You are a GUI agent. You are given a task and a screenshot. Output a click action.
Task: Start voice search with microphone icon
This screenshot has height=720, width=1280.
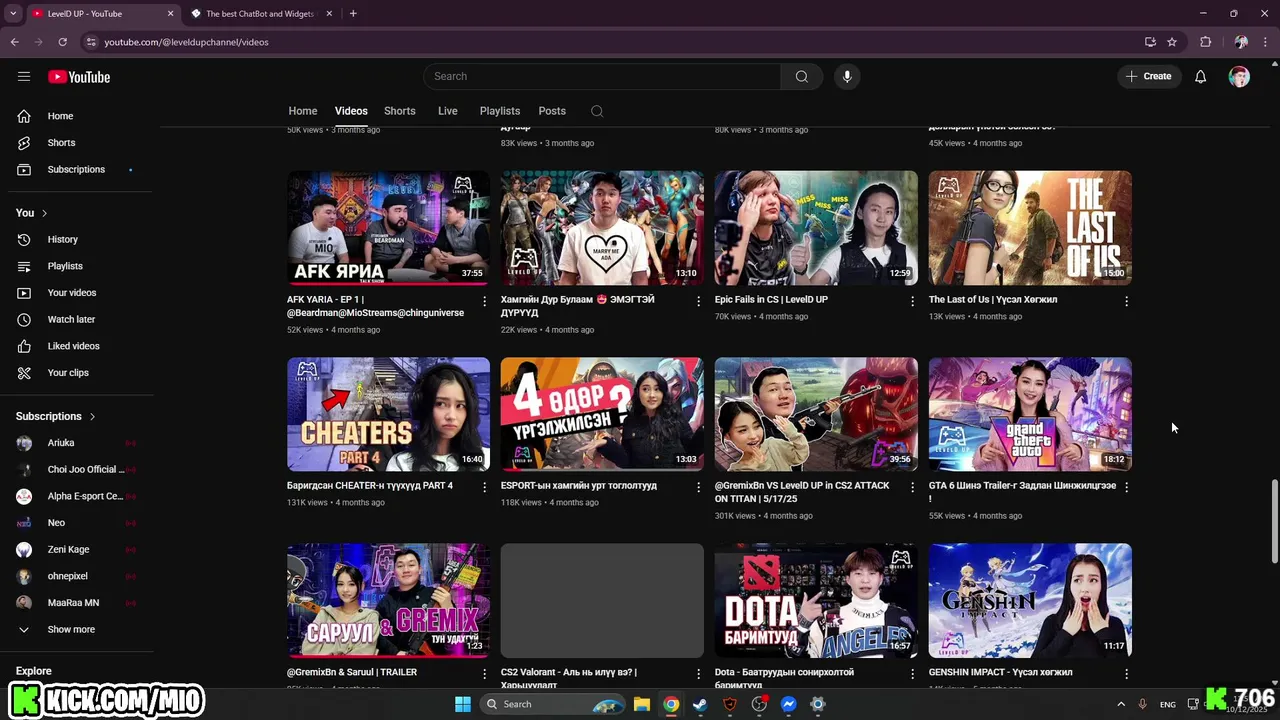point(847,76)
